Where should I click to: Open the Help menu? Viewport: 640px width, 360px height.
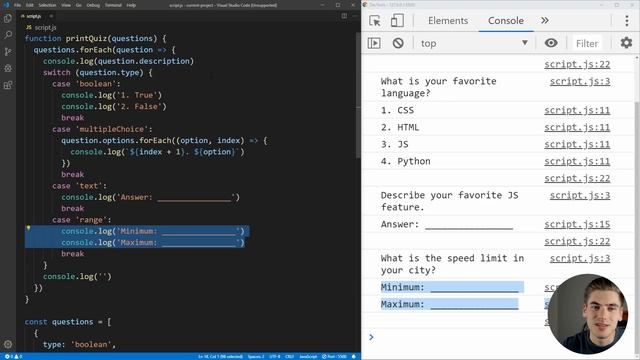coord(131,5)
